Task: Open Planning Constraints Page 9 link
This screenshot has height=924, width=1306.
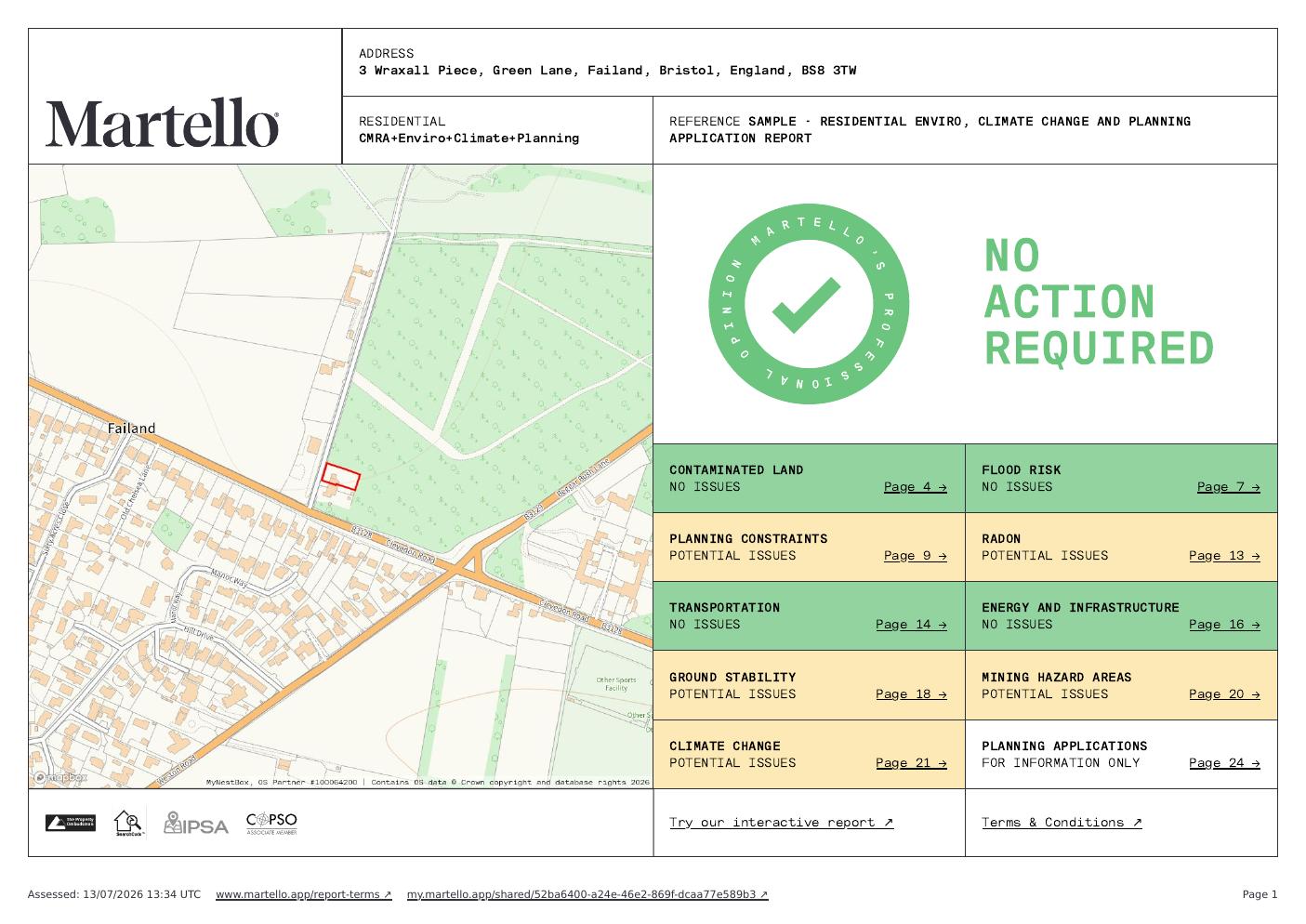Action: point(915,556)
